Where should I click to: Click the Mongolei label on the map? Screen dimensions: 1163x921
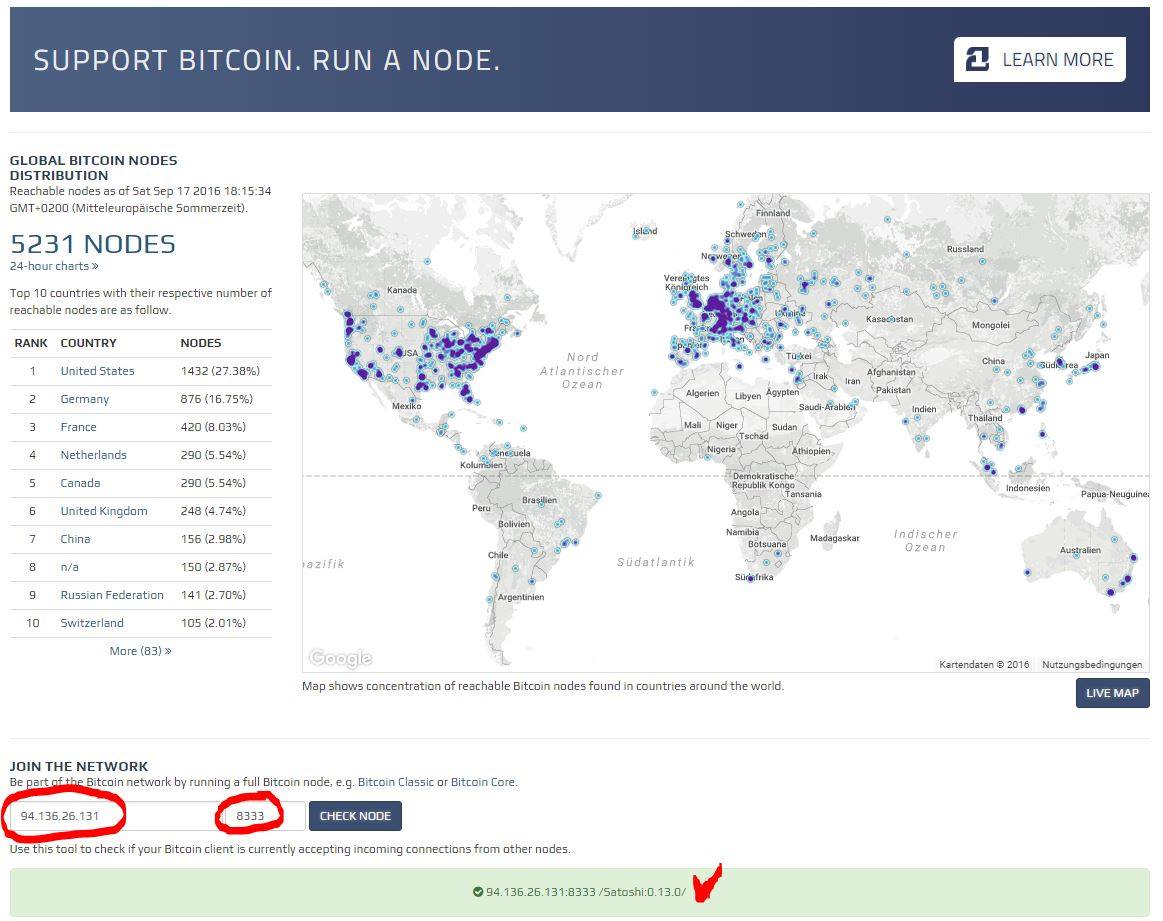pyautogui.click(x=990, y=326)
